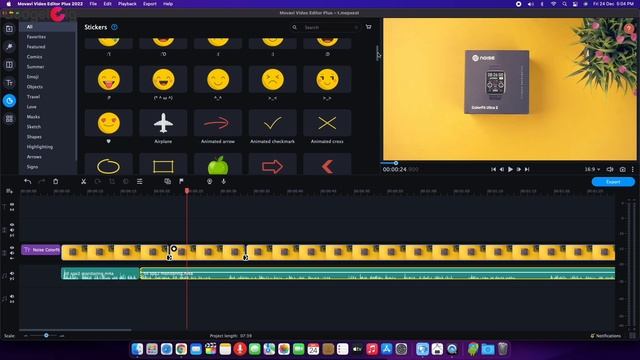Open the File menu
This screenshot has width=640, height=360.
click(x=93, y=4)
